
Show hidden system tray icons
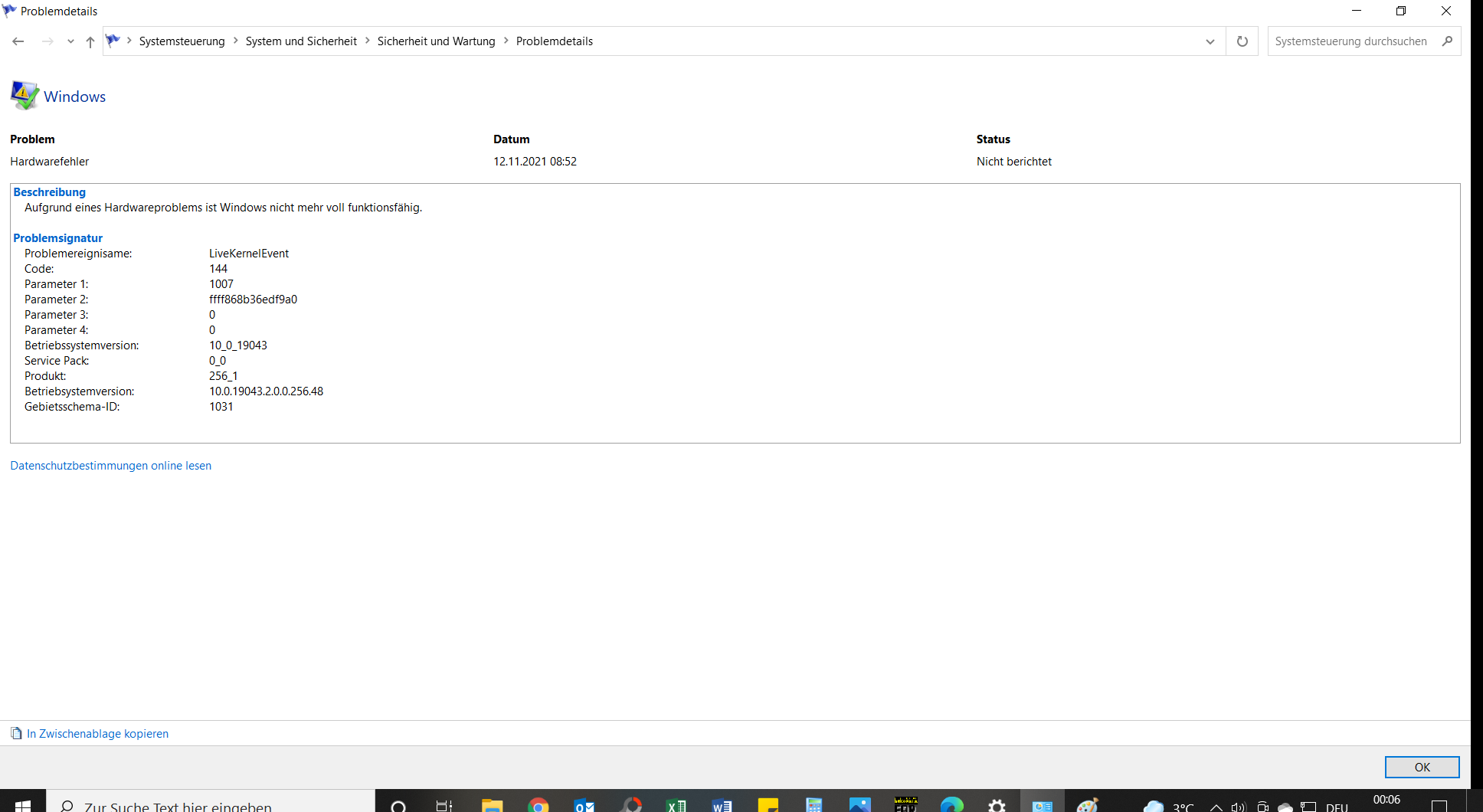(1216, 807)
